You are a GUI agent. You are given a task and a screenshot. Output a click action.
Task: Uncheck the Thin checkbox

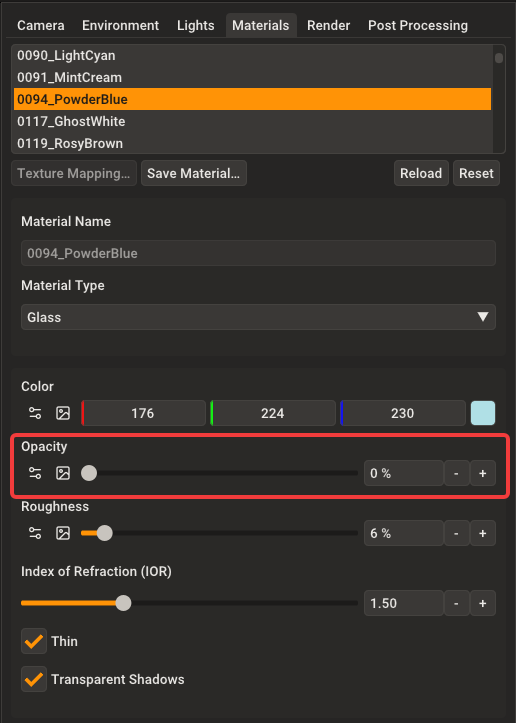pos(34,641)
